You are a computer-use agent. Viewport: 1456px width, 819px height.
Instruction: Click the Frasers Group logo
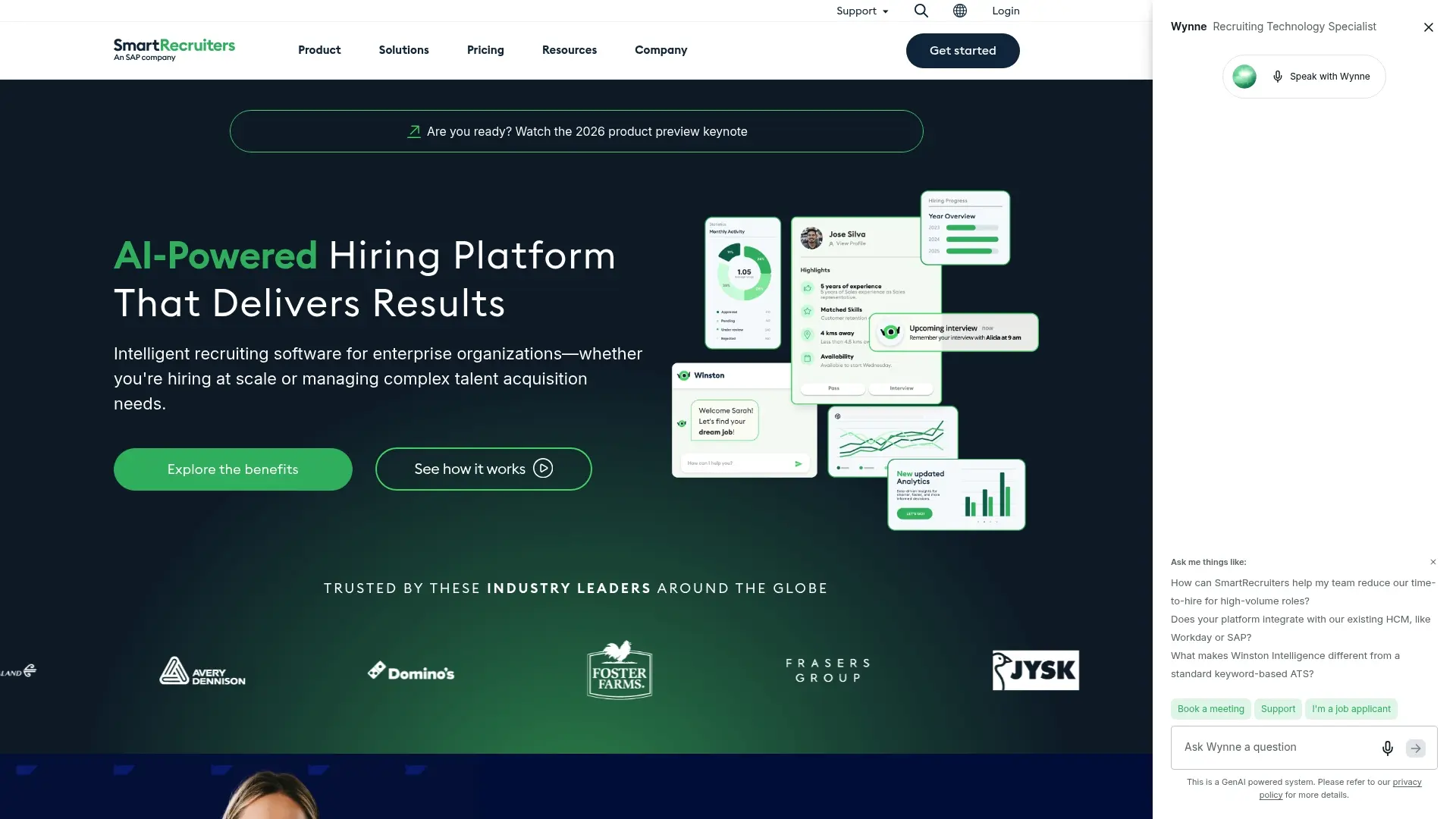(x=828, y=670)
